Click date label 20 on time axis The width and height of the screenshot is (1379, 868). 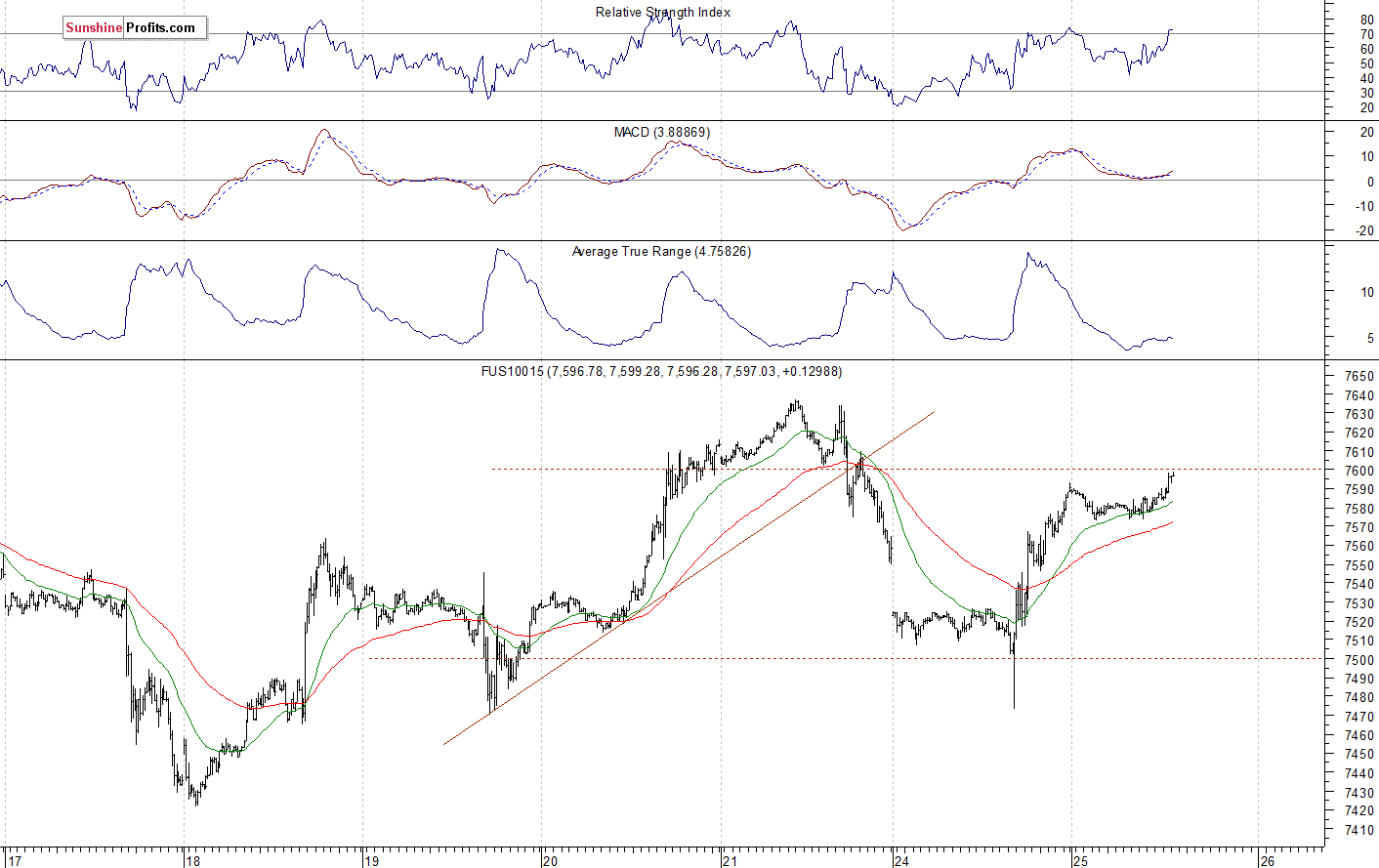(x=551, y=861)
